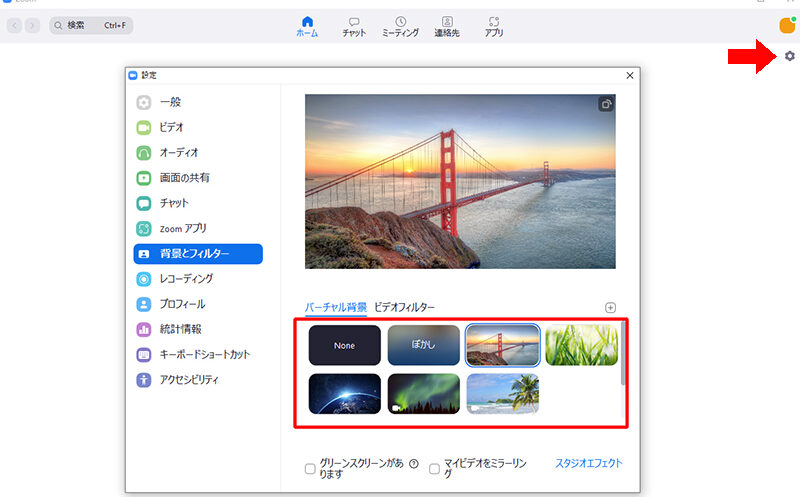Choose the aurora video background
Viewport: 800px width, 497px height.
pos(423,394)
